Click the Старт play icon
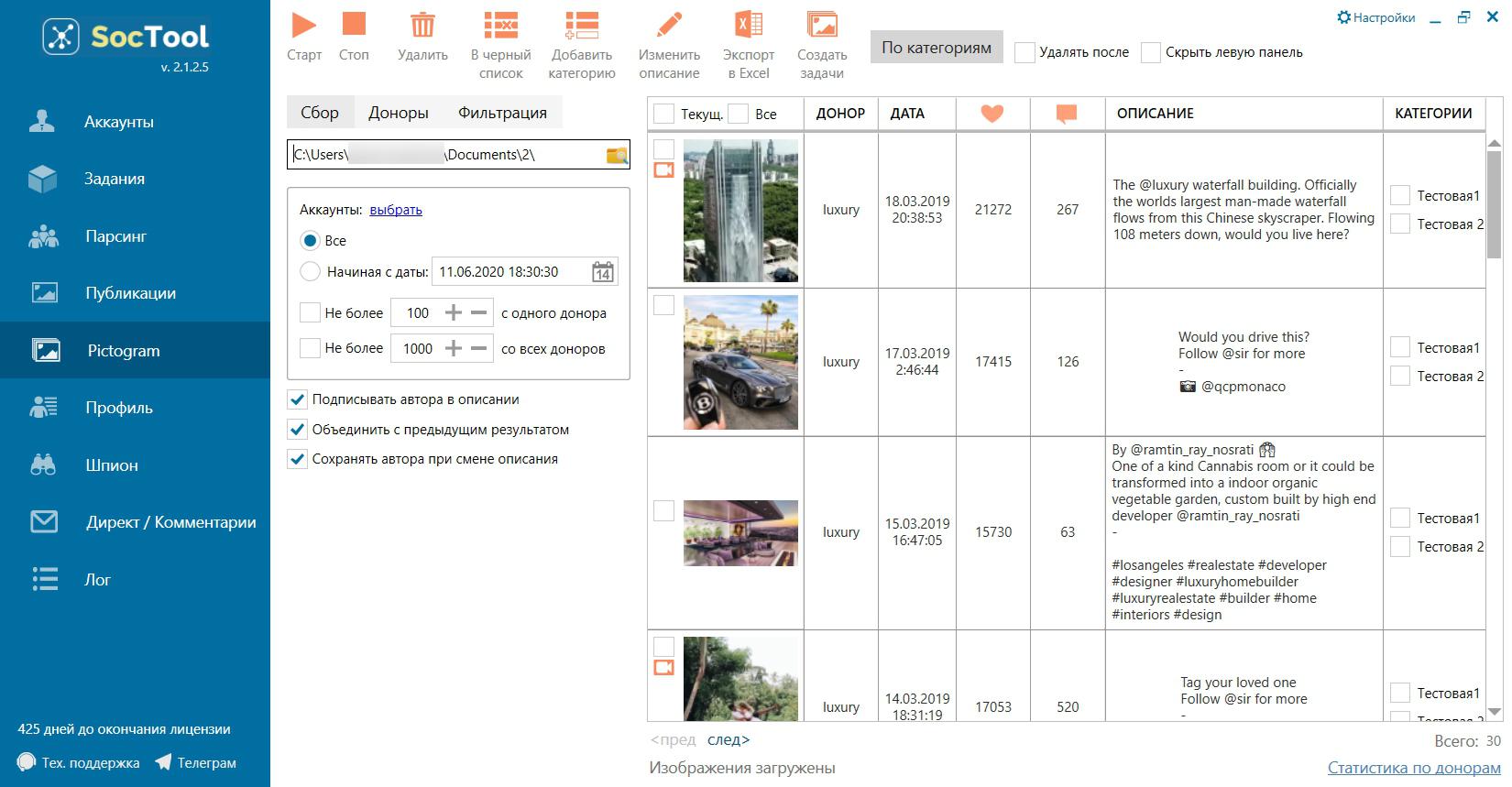This screenshot has width=1512, height=787. [304, 25]
